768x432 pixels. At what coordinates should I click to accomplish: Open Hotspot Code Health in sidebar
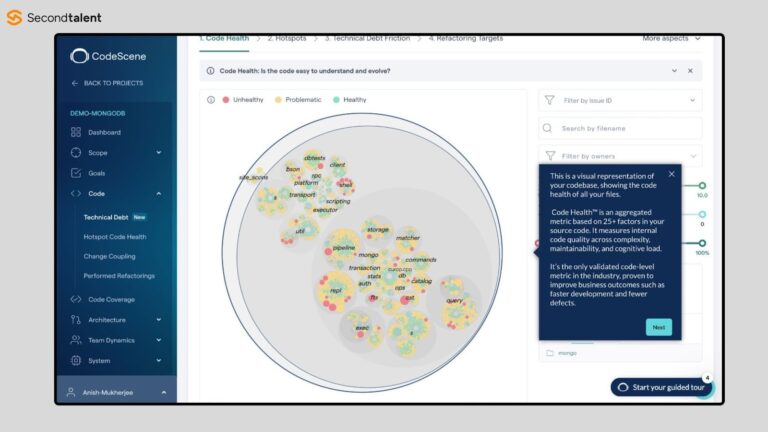pyautogui.click(x=115, y=237)
